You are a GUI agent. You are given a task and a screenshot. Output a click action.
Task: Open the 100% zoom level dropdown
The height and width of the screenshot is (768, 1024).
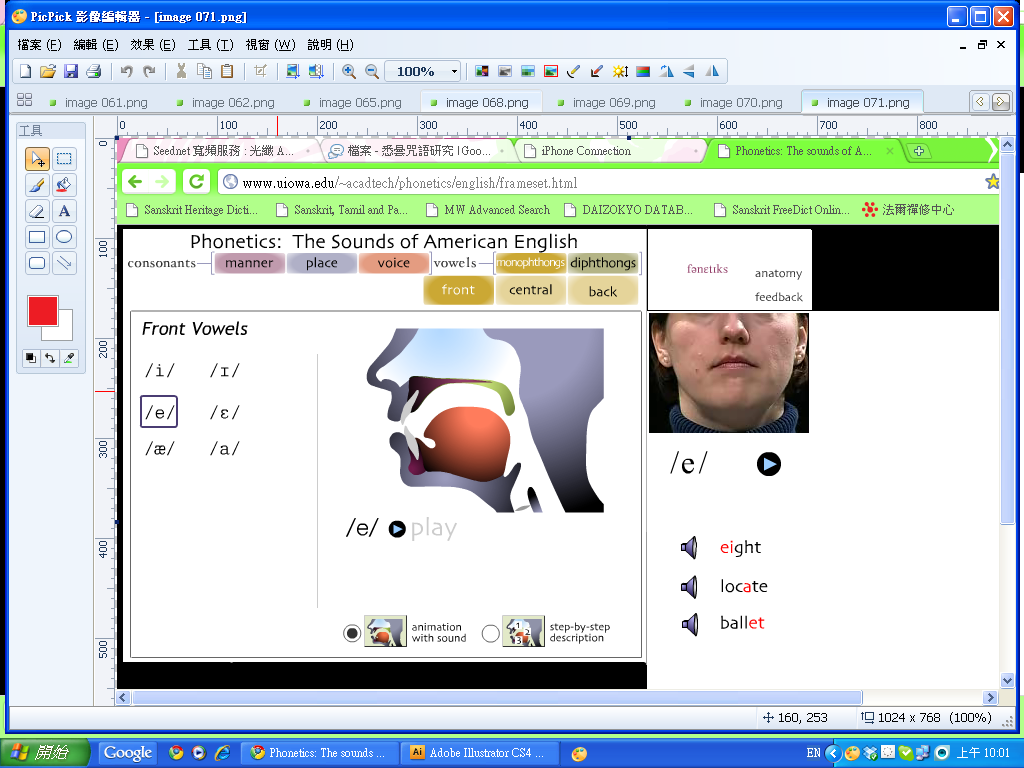[454, 72]
